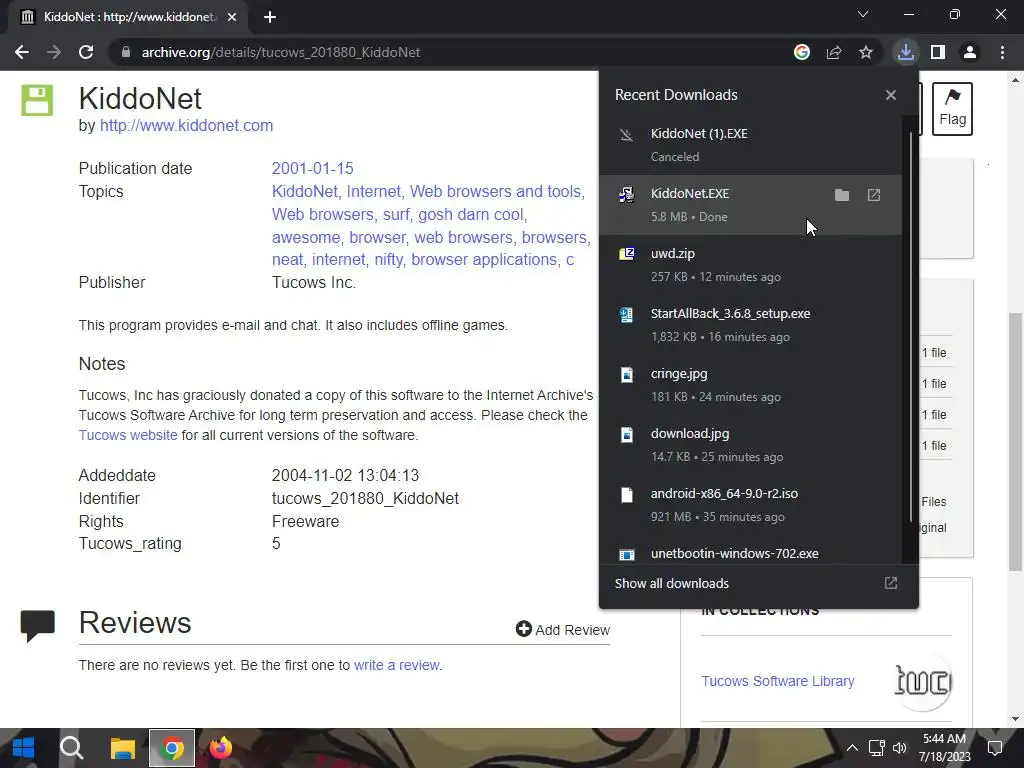Go back to previous page
This screenshot has width=1024, height=768.
click(x=22, y=52)
